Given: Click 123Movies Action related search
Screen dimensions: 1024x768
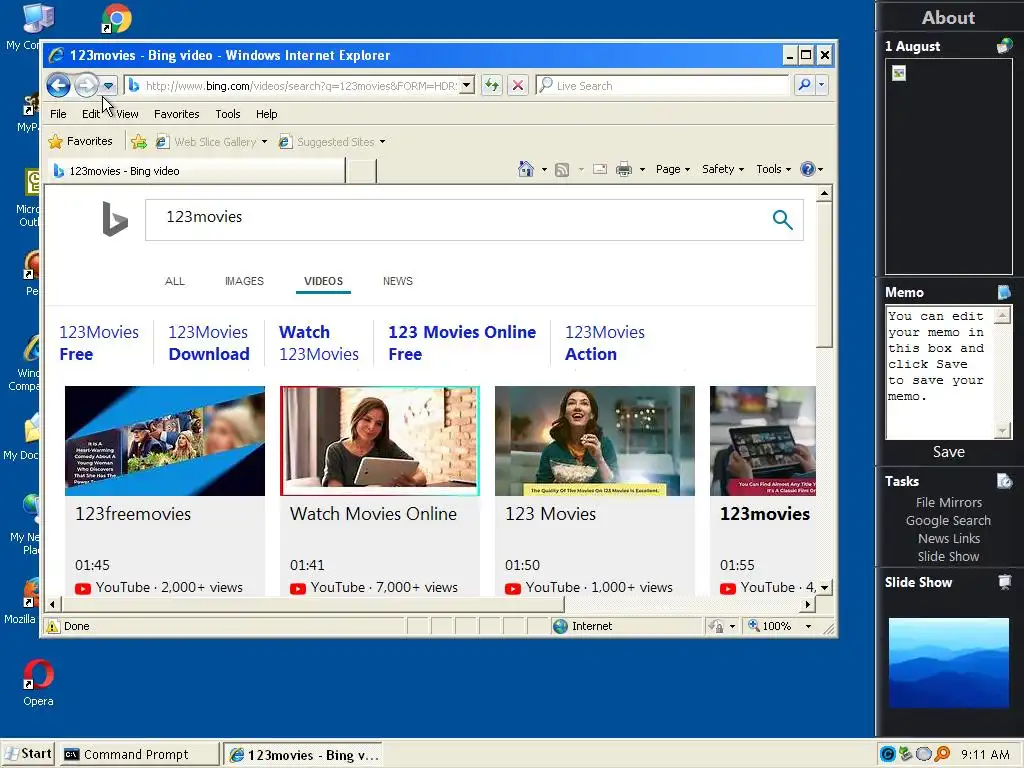Looking at the screenshot, I should [x=605, y=343].
